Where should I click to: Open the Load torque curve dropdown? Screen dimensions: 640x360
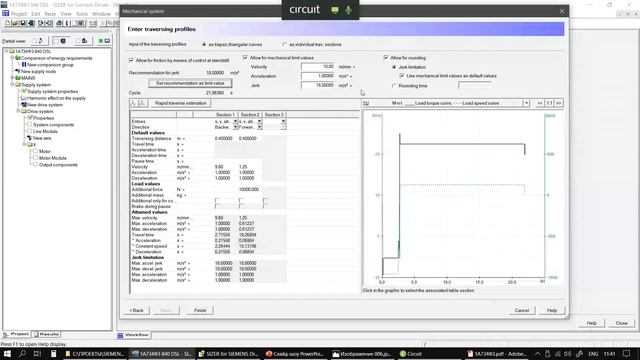(526, 103)
